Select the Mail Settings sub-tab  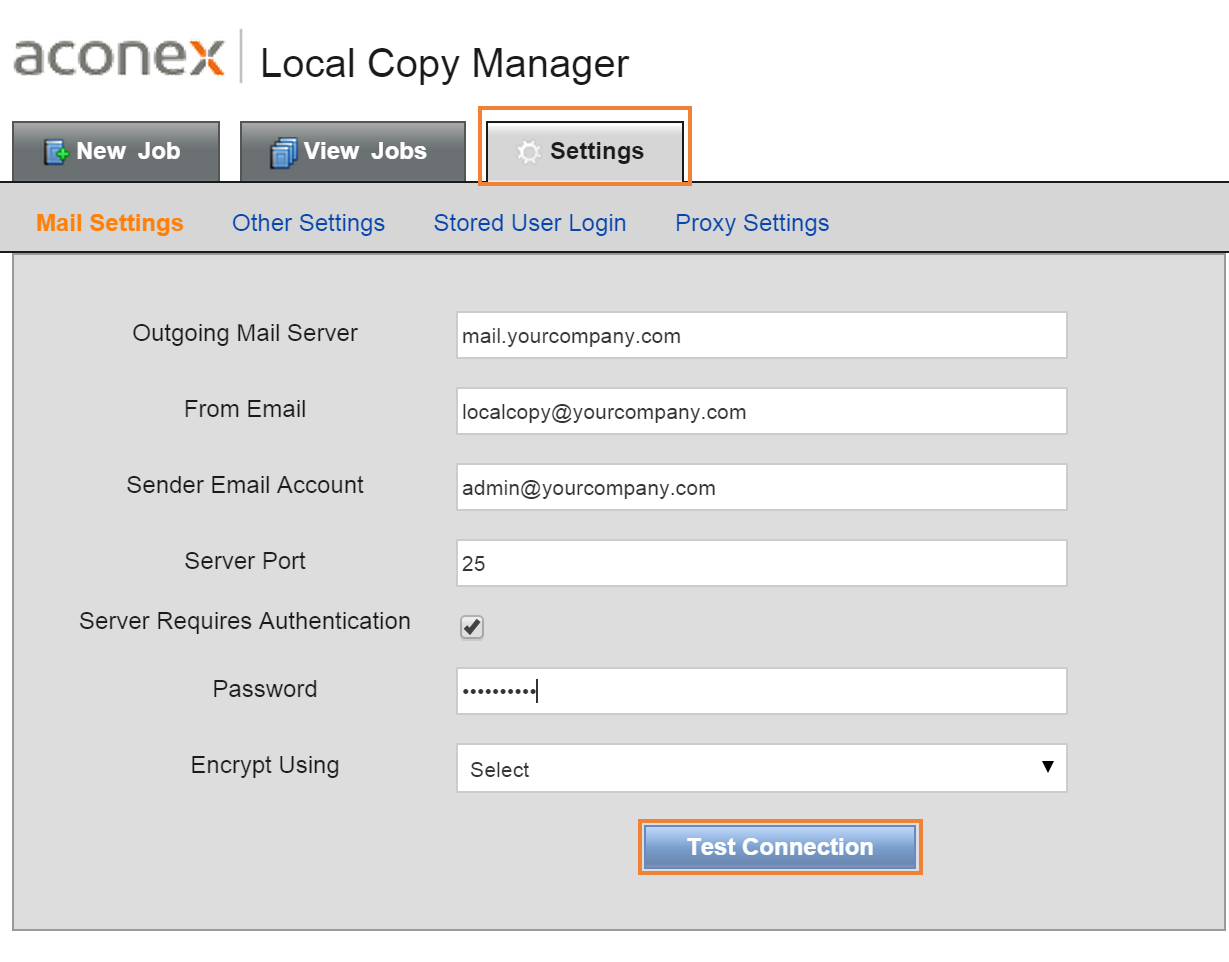[110, 223]
